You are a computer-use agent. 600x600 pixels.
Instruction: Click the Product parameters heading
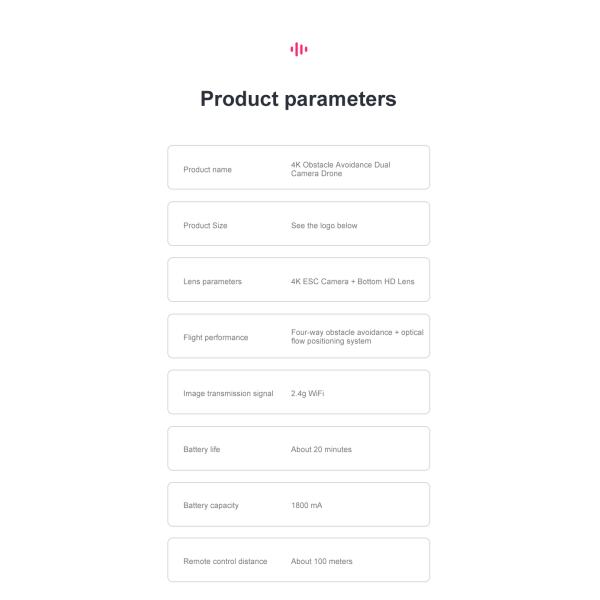pyautogui.click(x=298, y=99)
